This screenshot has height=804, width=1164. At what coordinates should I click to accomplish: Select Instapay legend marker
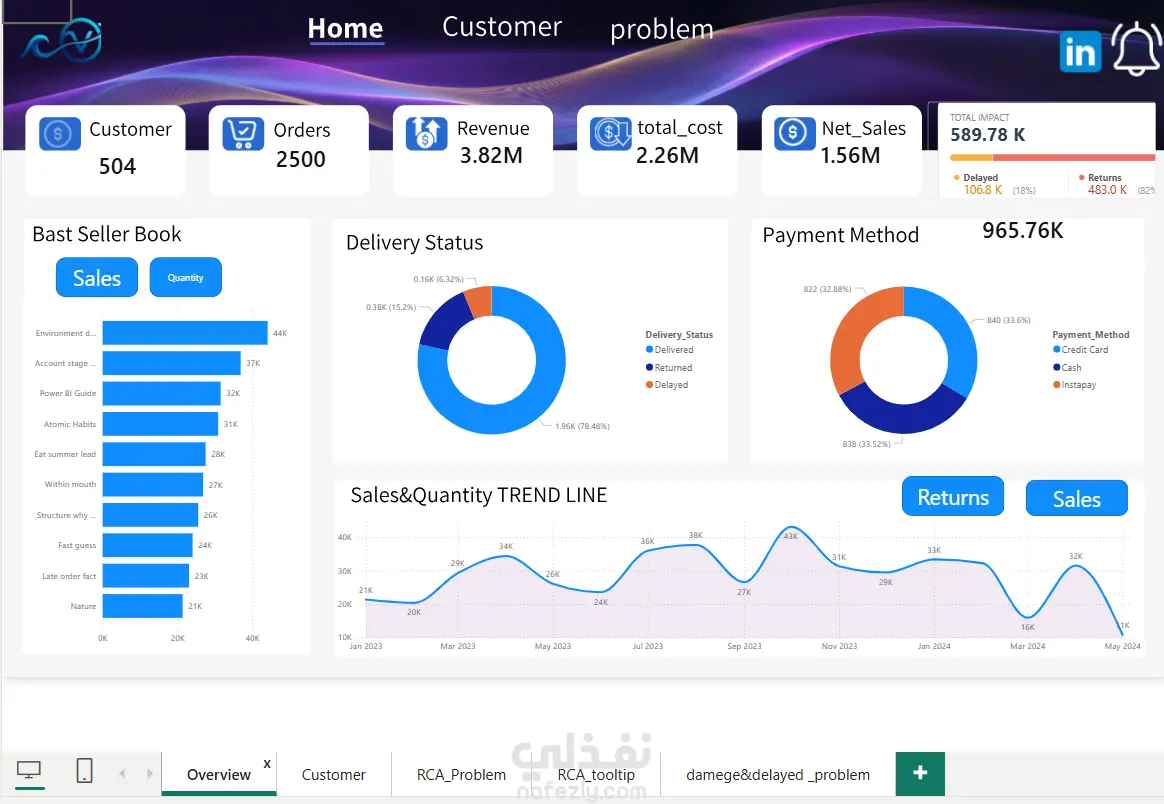pos(1056,385)
